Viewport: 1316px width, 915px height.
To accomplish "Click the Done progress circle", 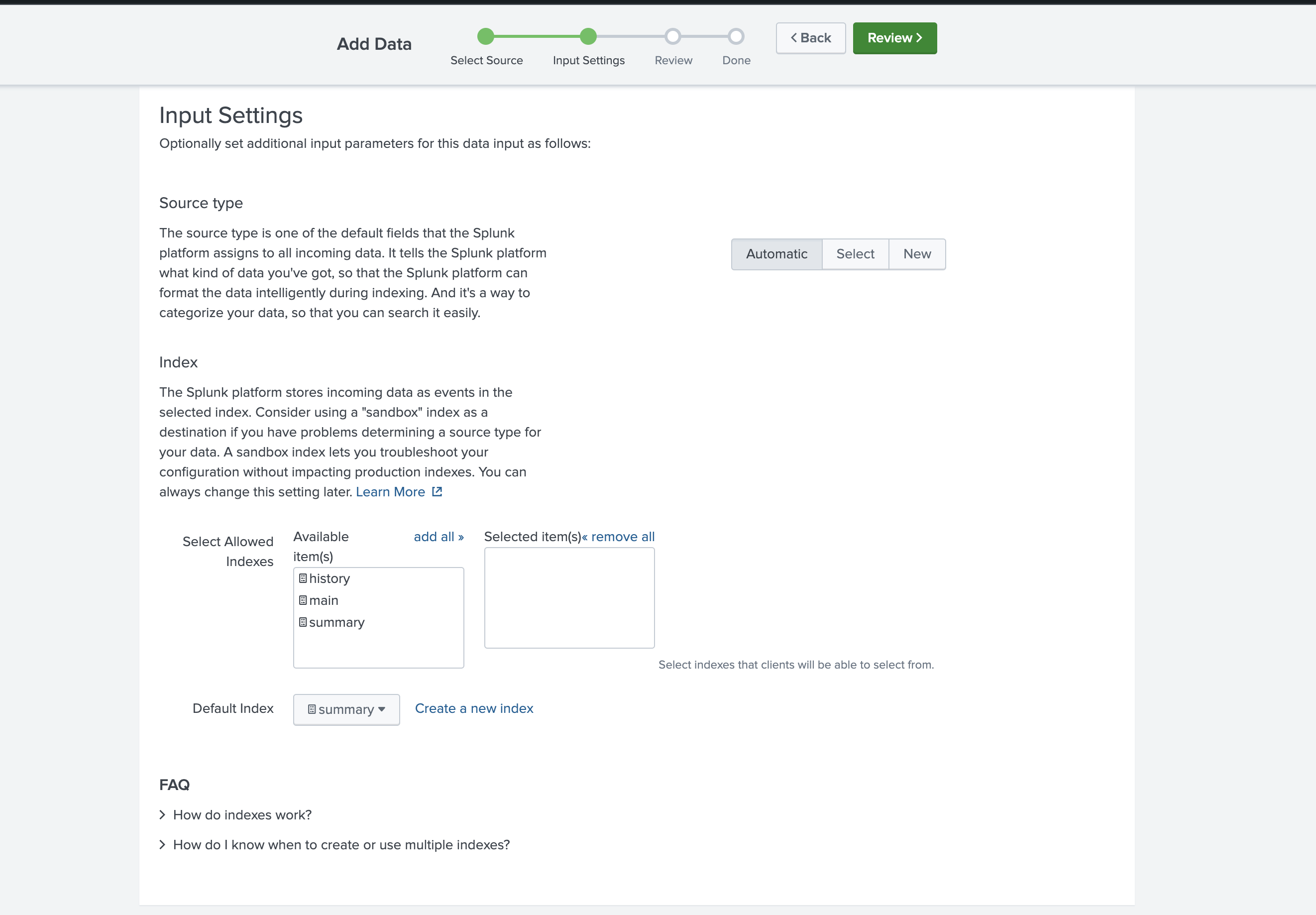I will pyautogui.click(x=736, y=37).
